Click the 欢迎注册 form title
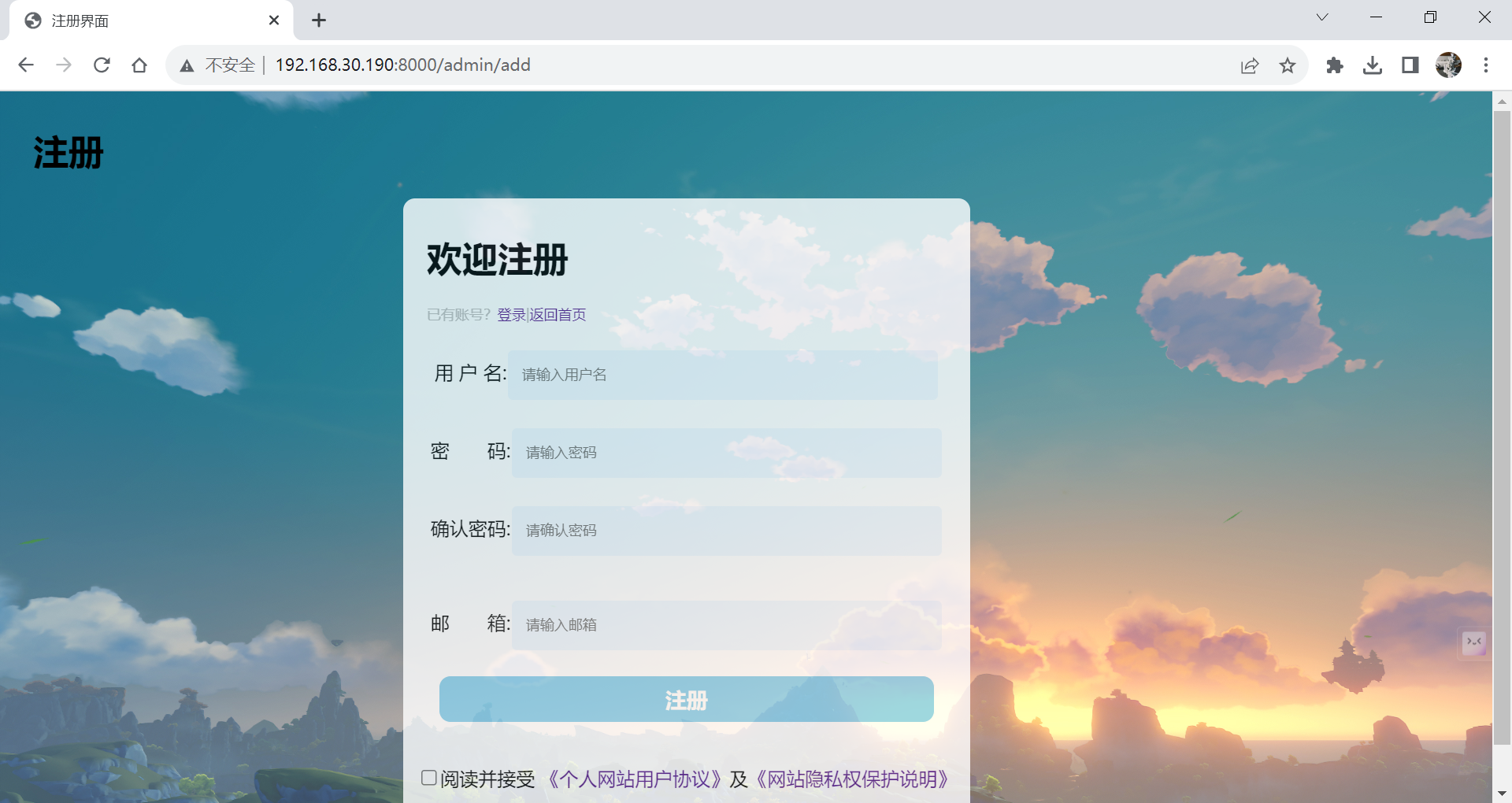The height and width of the screenshot is (803, 1512). [x=498, y=260]
